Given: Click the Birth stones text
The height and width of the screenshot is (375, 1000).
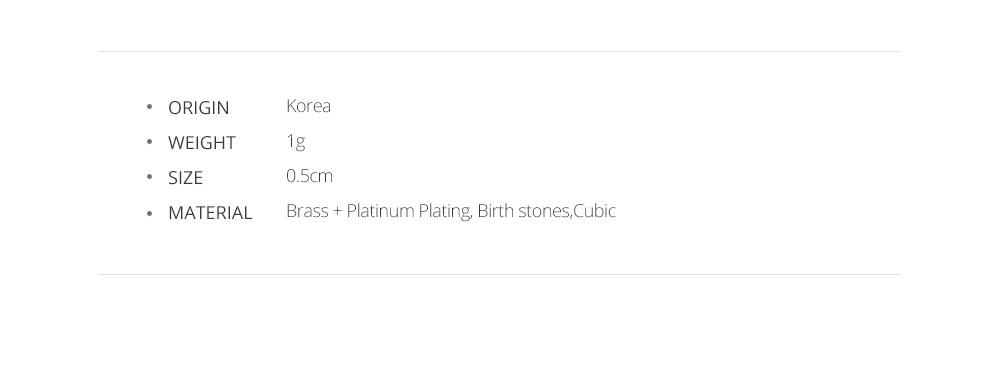Looking at the screenshot, I should [523, 211].
